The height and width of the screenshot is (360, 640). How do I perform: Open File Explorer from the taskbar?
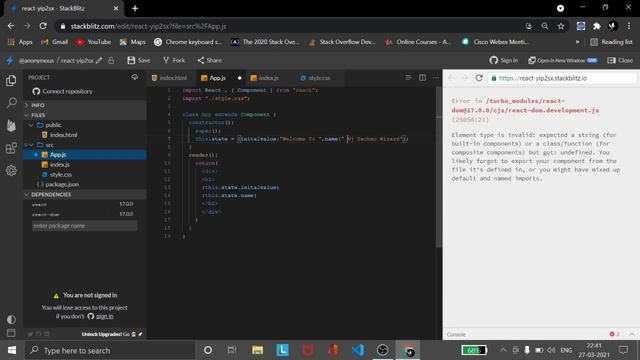point(257,350)
